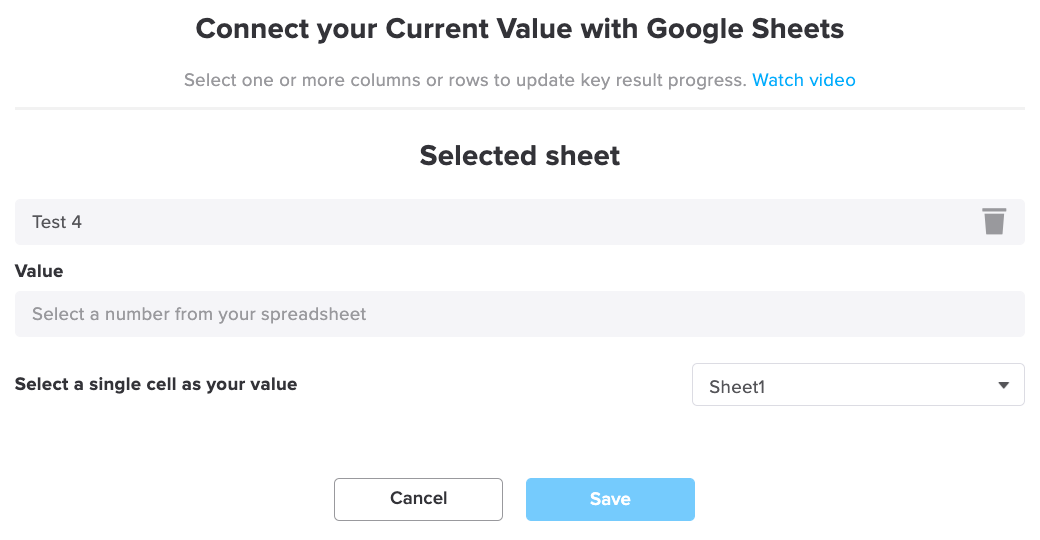The image size is (1040, 540).
Task: Open the Watch video link
Action: [803, 80]
